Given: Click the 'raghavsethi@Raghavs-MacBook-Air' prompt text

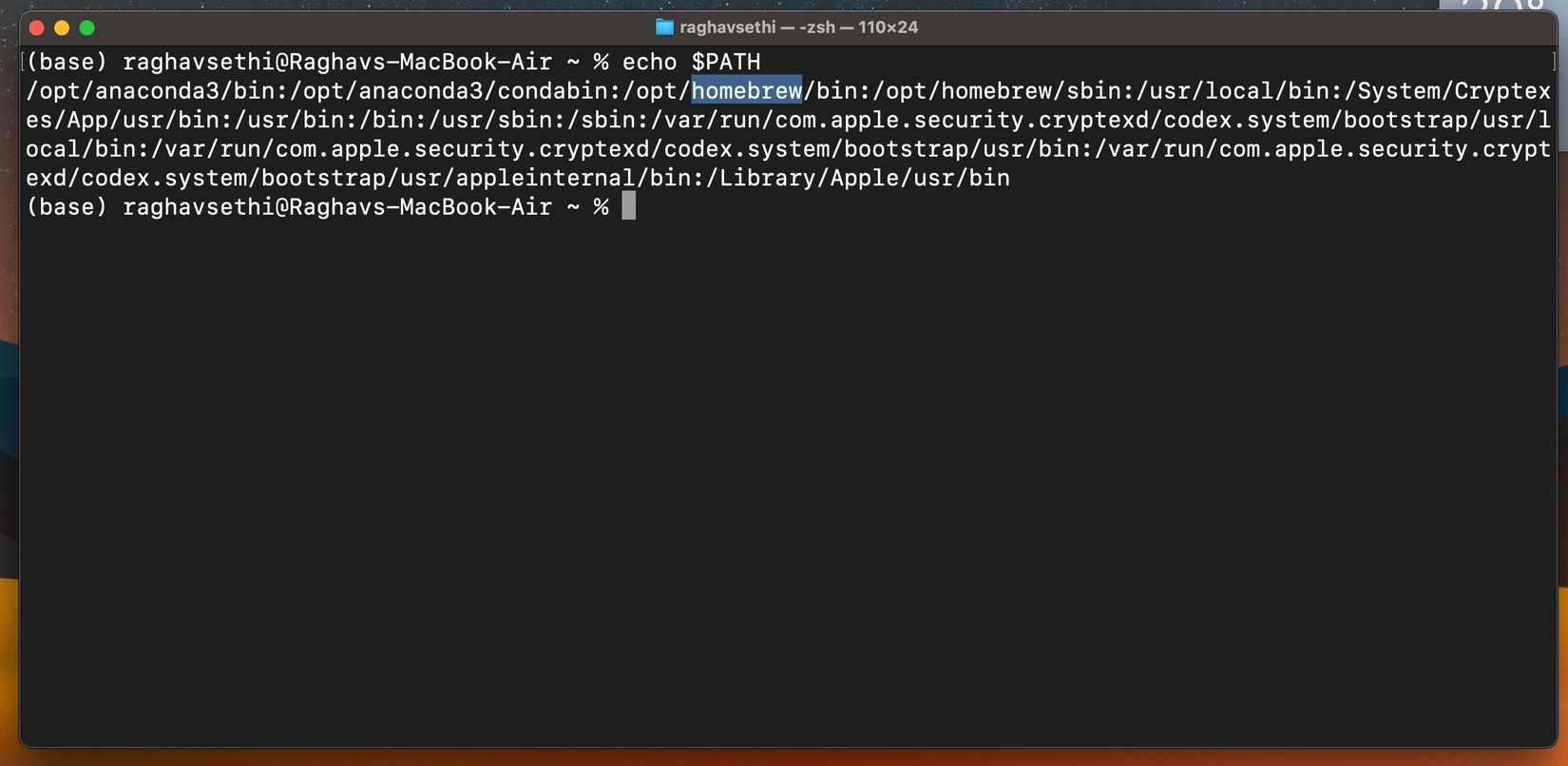Looking at the screenshot, I should coord(337,61).
